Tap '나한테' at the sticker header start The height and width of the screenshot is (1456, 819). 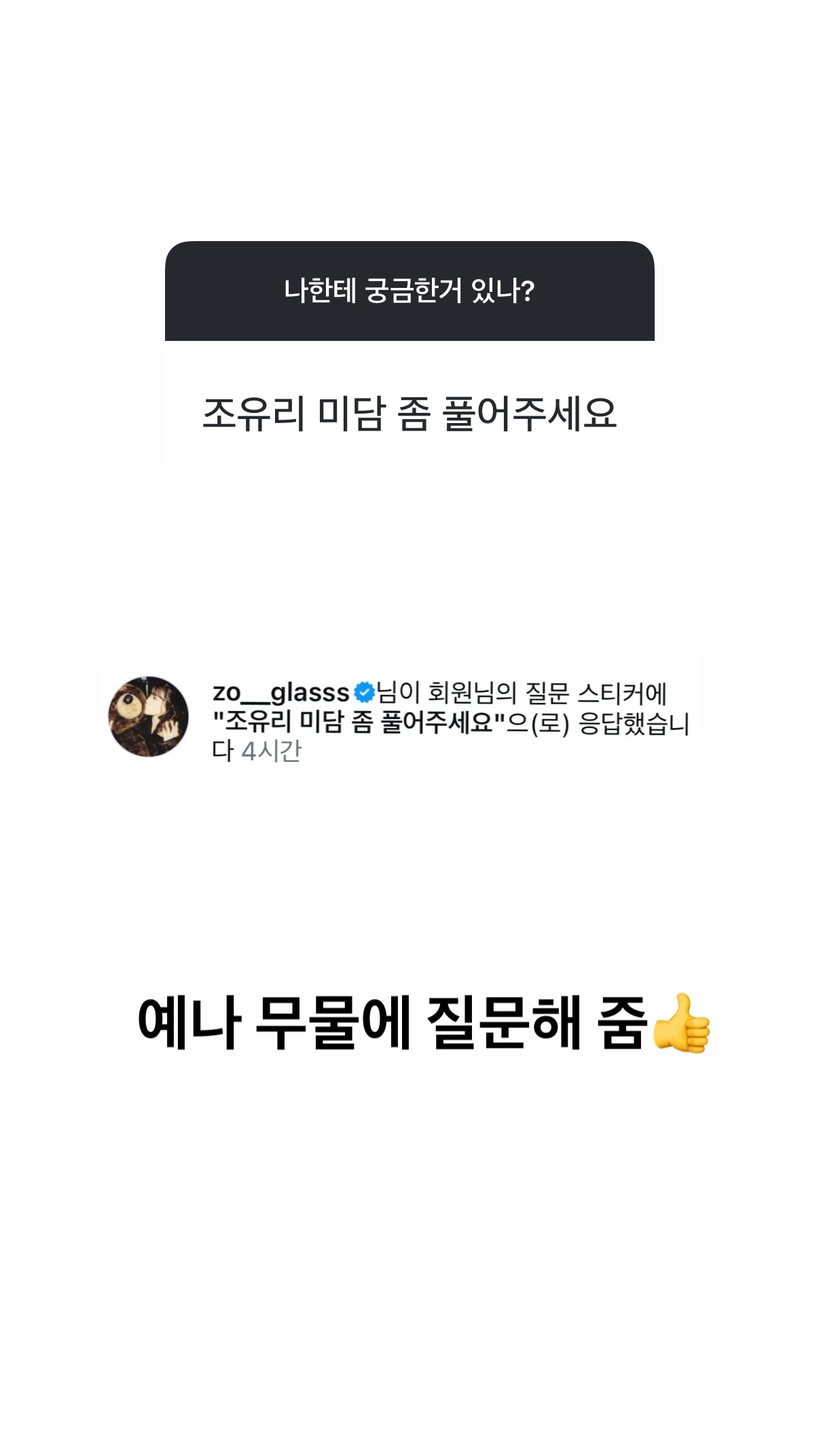[x=320, y=291]
